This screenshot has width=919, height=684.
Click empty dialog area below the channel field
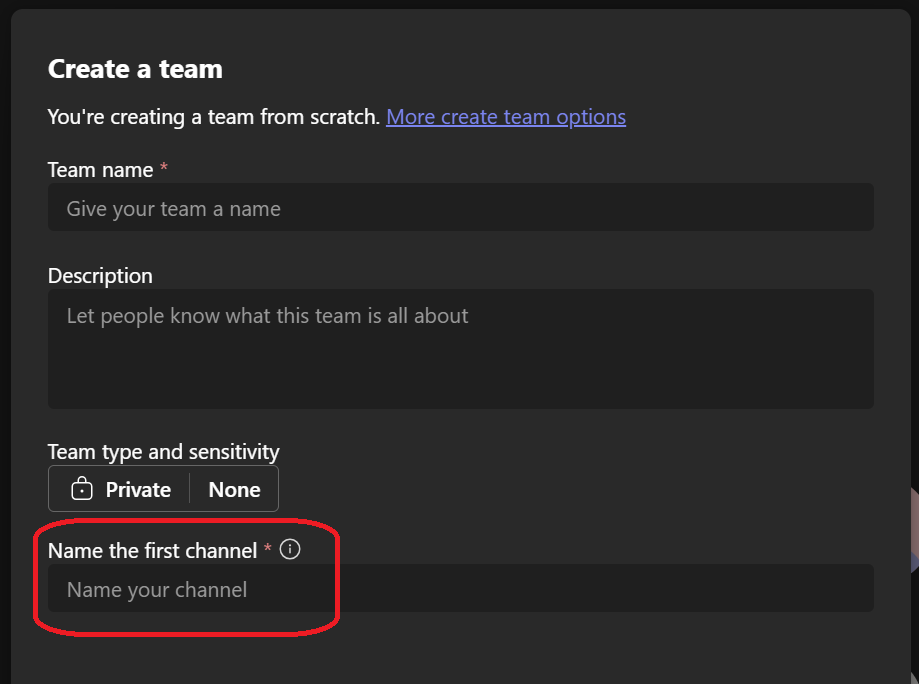(460, 648)
